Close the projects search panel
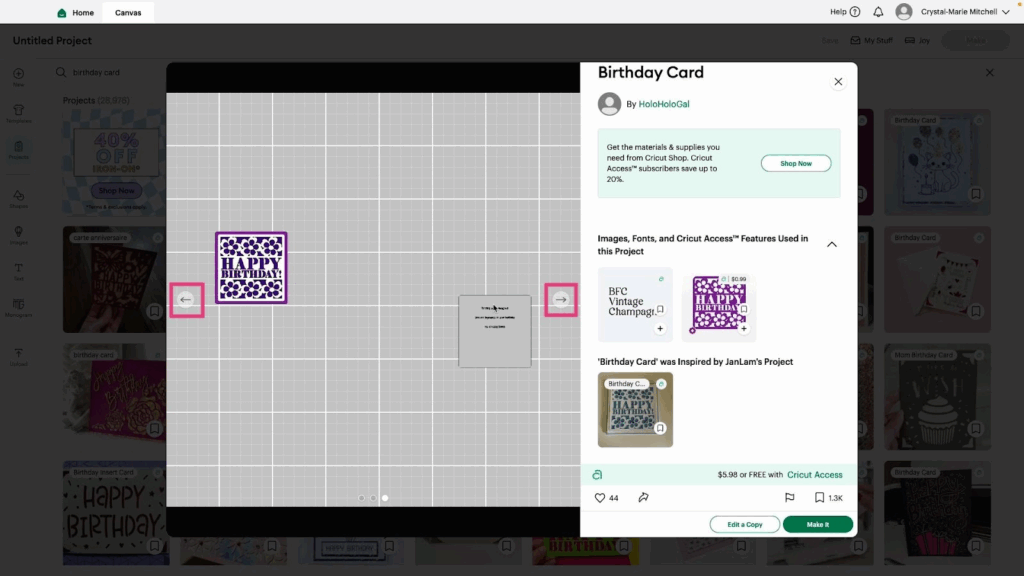This screenshot has width=1024, height=576. (989, 72)
